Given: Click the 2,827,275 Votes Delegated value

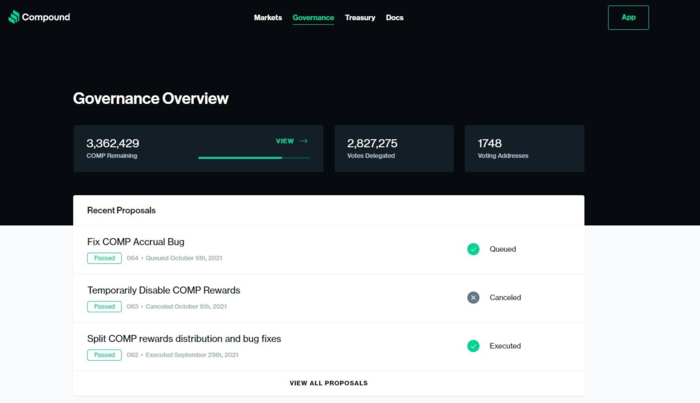Looking at the screenshot, I should coord(372,143).
